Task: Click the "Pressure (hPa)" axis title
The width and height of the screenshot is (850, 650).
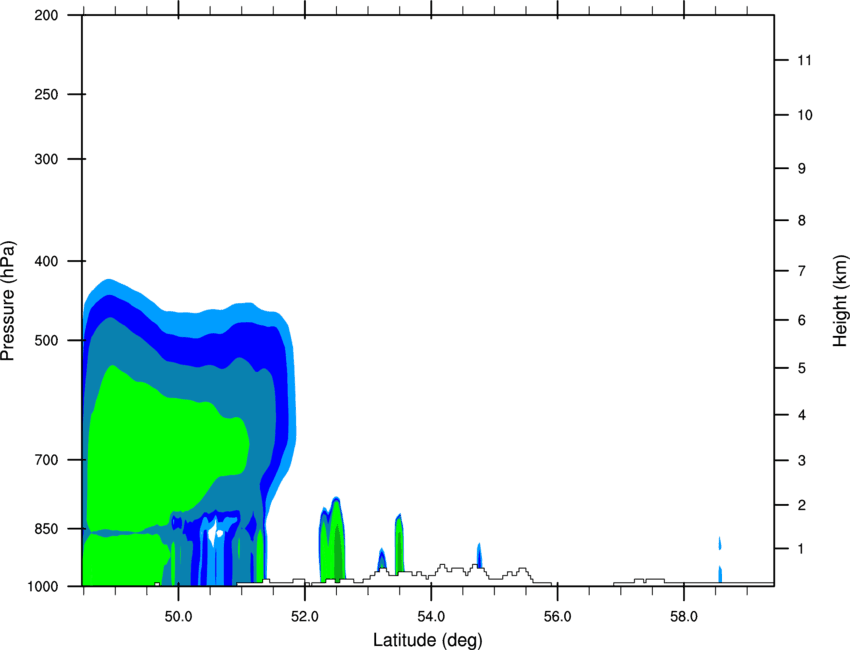Action: tap(8, 301)
